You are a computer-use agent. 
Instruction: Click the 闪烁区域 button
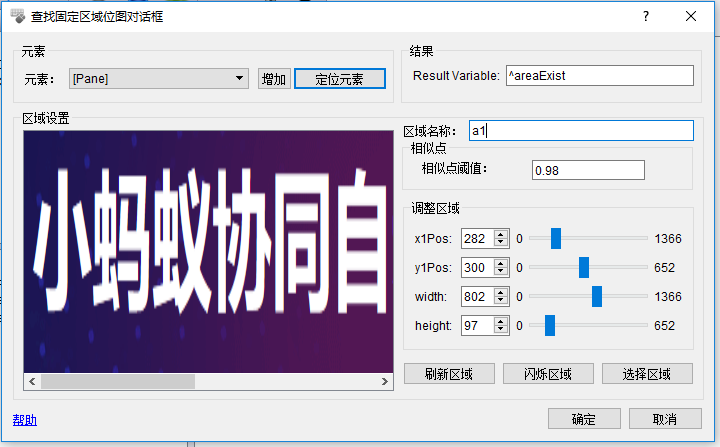click(548, 374)
